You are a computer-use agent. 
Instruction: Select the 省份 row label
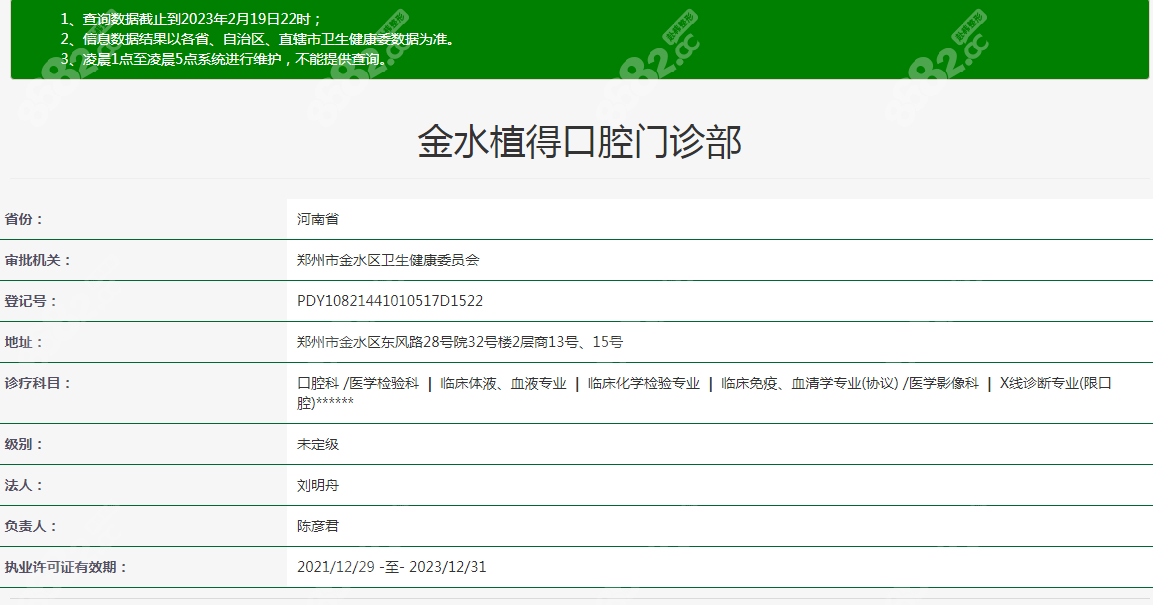(22, 219)
